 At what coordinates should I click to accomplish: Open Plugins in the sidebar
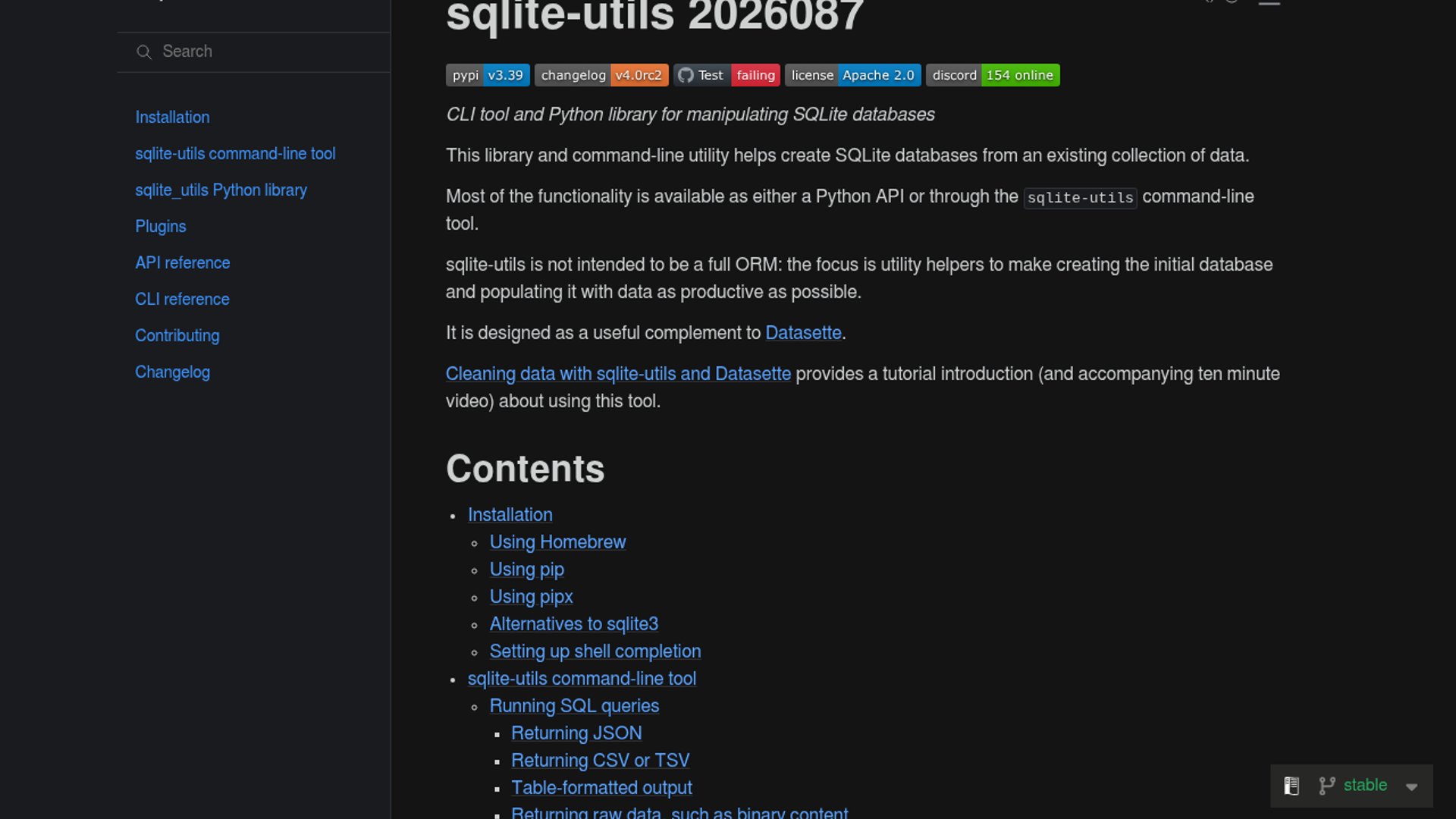click(x=160, y=226)
